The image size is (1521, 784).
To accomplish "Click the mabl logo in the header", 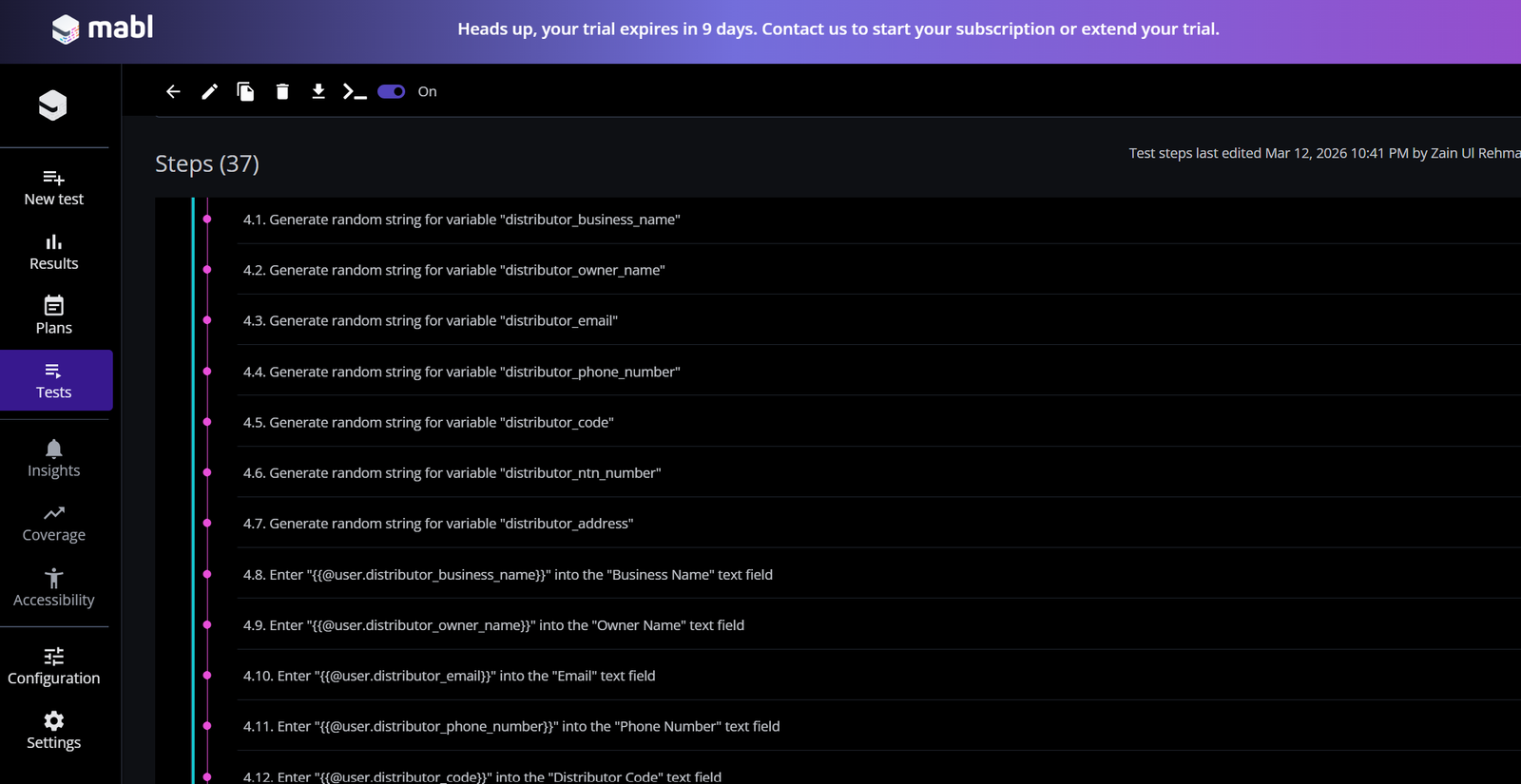I will tap(103, 29).
